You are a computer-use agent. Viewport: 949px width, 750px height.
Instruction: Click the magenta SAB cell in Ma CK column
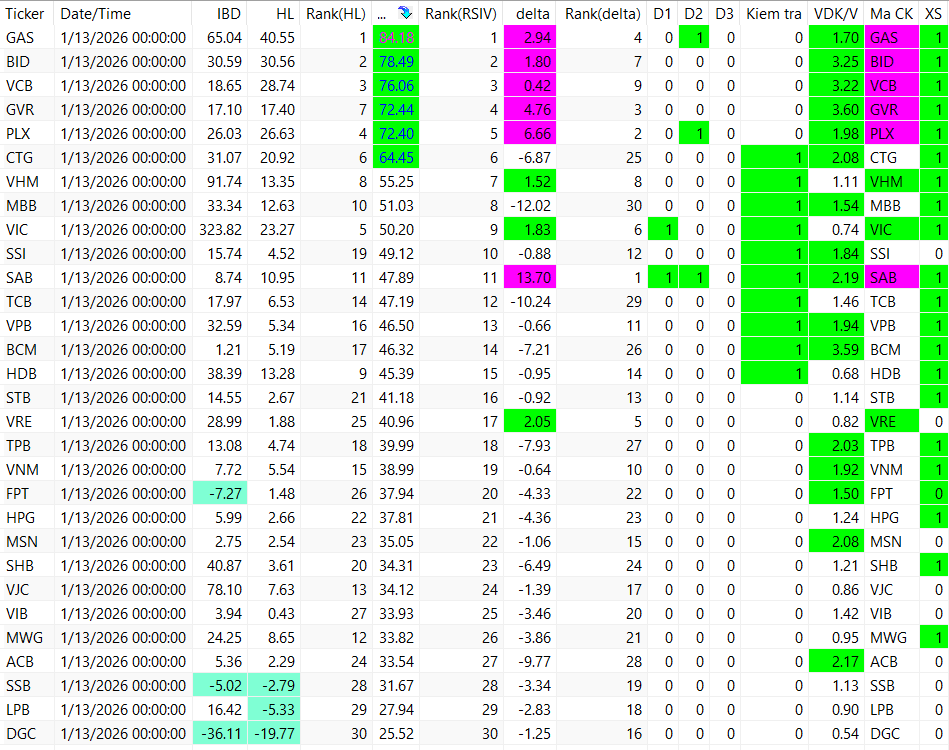point(892,278)
